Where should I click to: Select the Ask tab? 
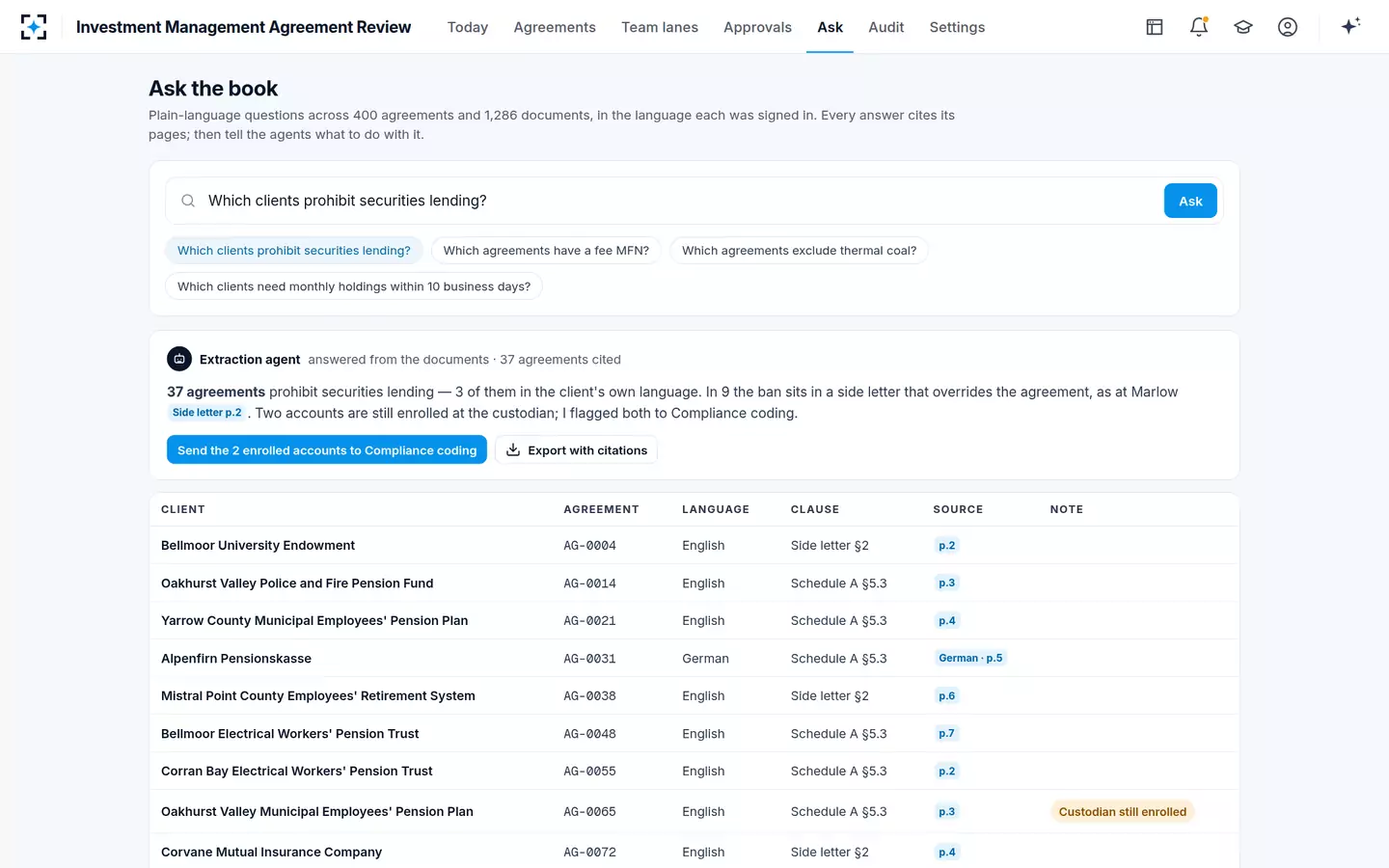(x=831, y=27)
